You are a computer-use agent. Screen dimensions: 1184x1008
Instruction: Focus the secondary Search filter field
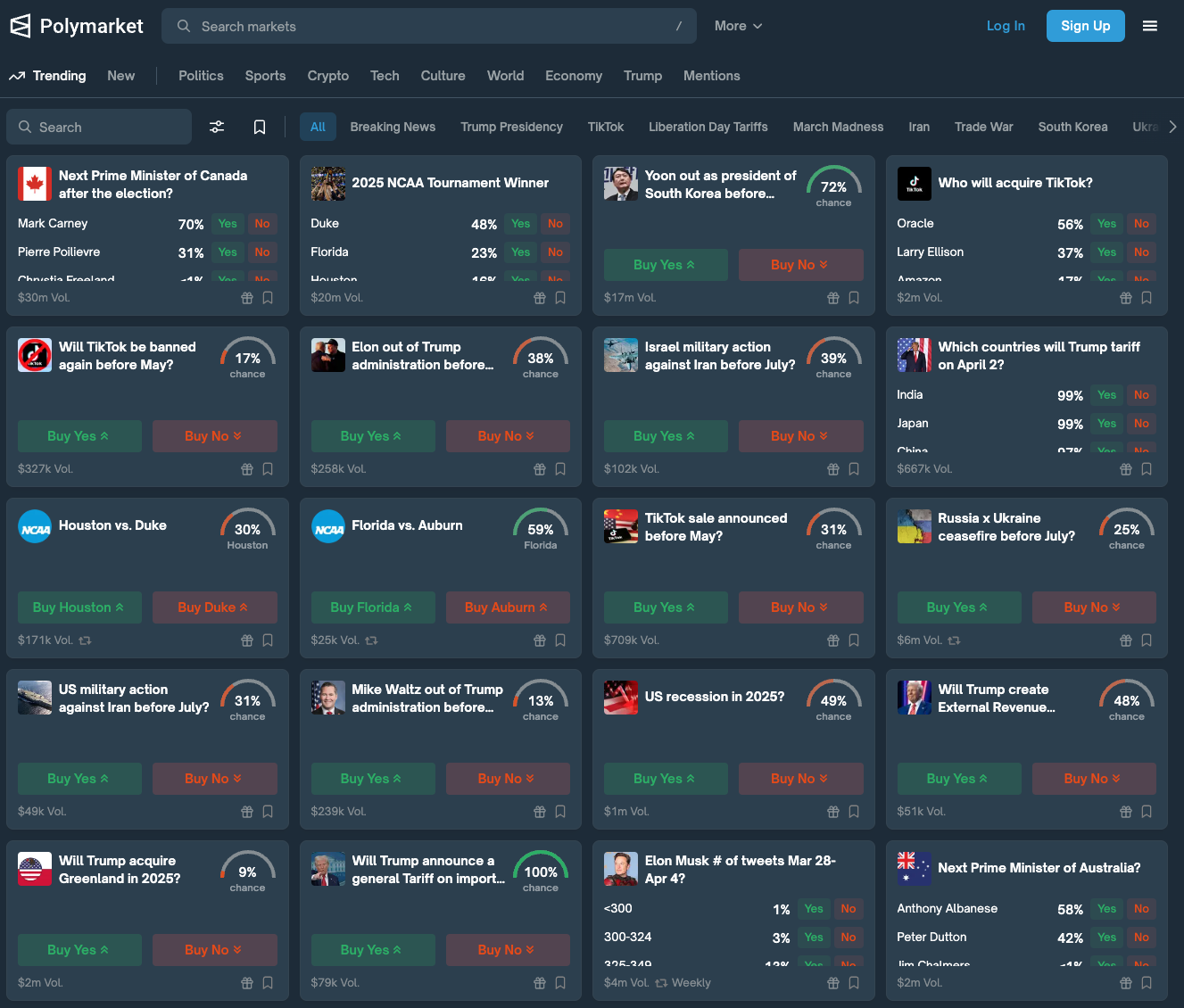pos(99,127)
